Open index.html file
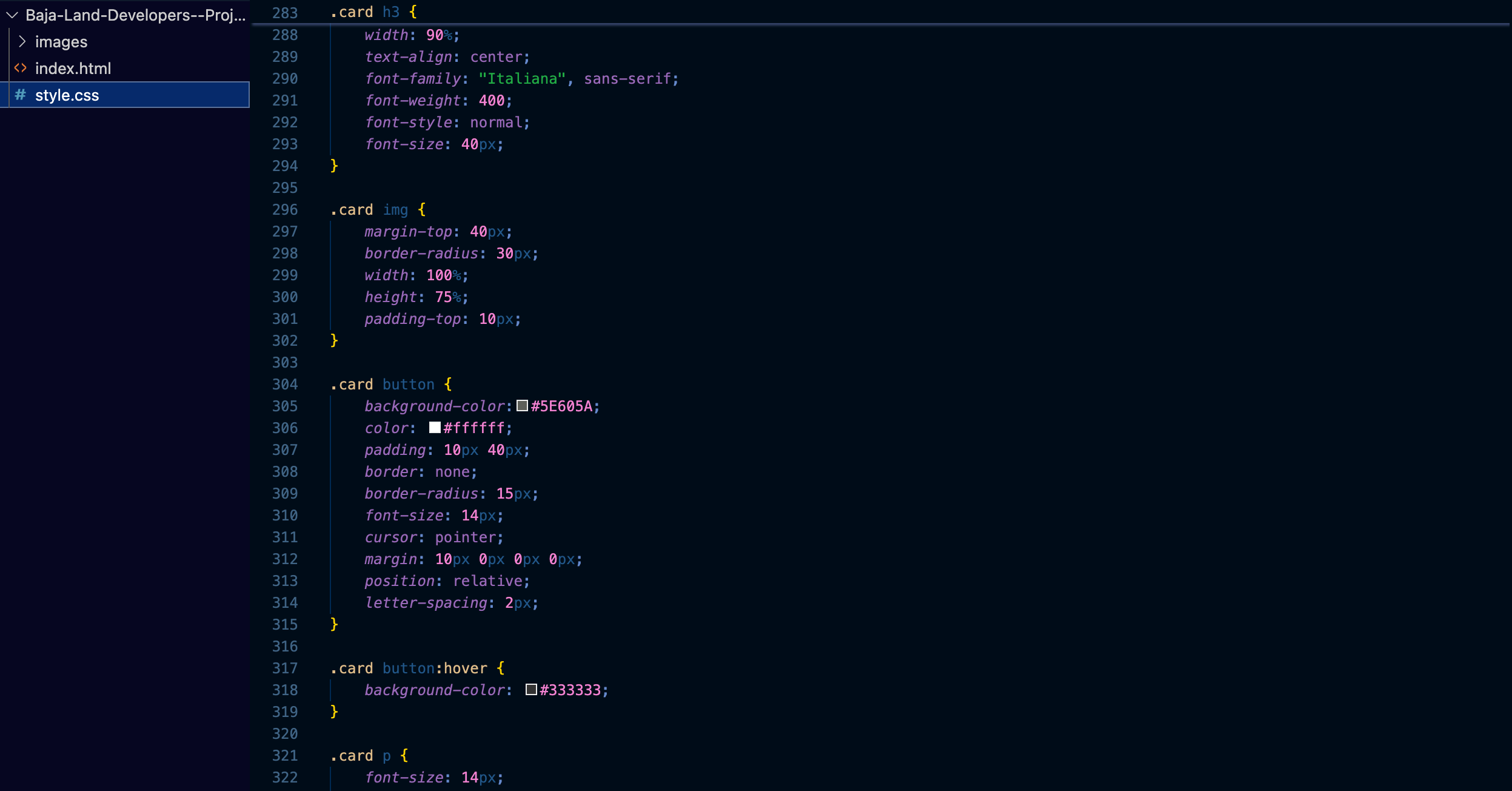The width and height of the screenshot is (1512, 791). click(x=73, y=69)
